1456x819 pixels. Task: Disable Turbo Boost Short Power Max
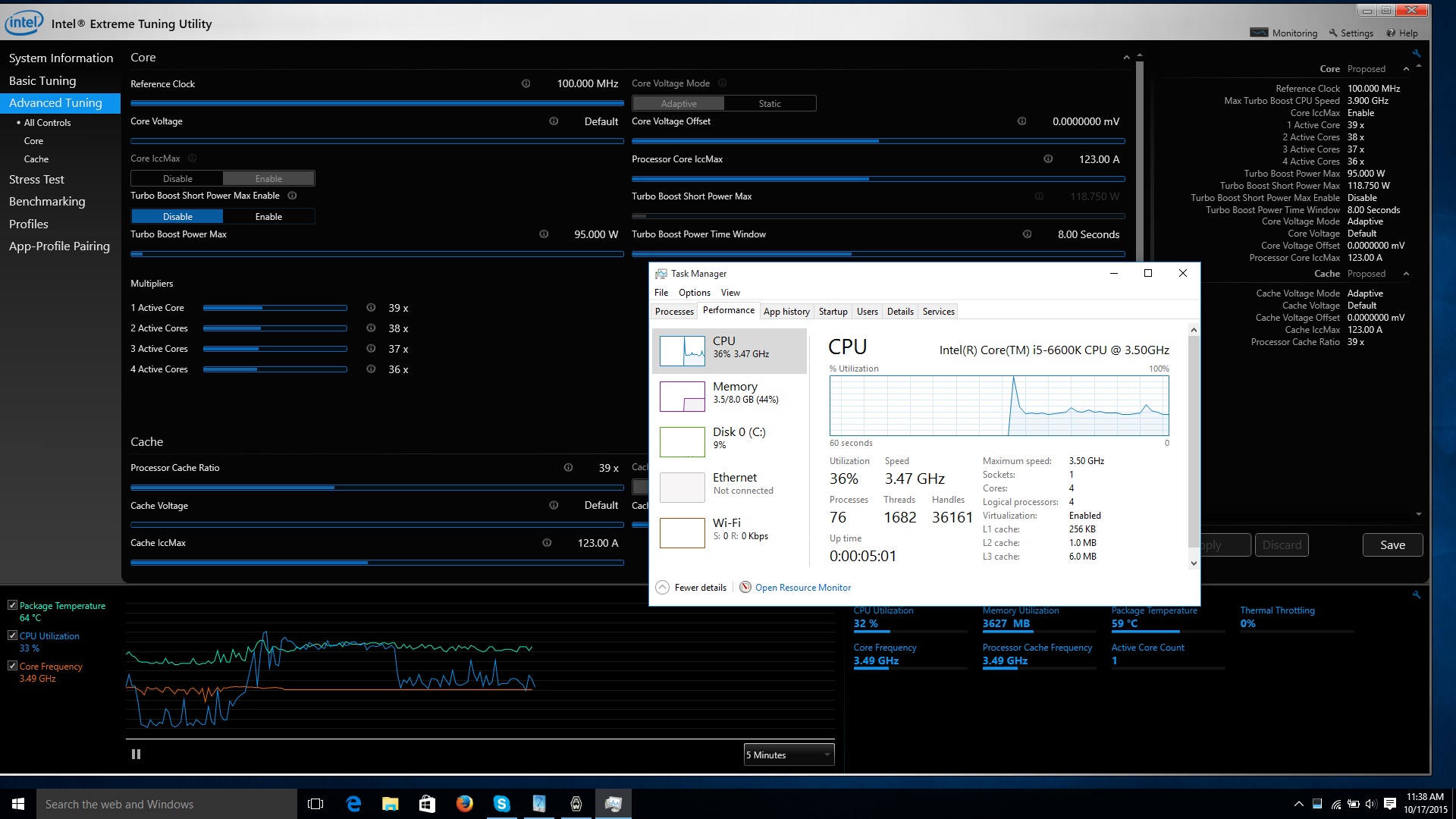point(177,217)
